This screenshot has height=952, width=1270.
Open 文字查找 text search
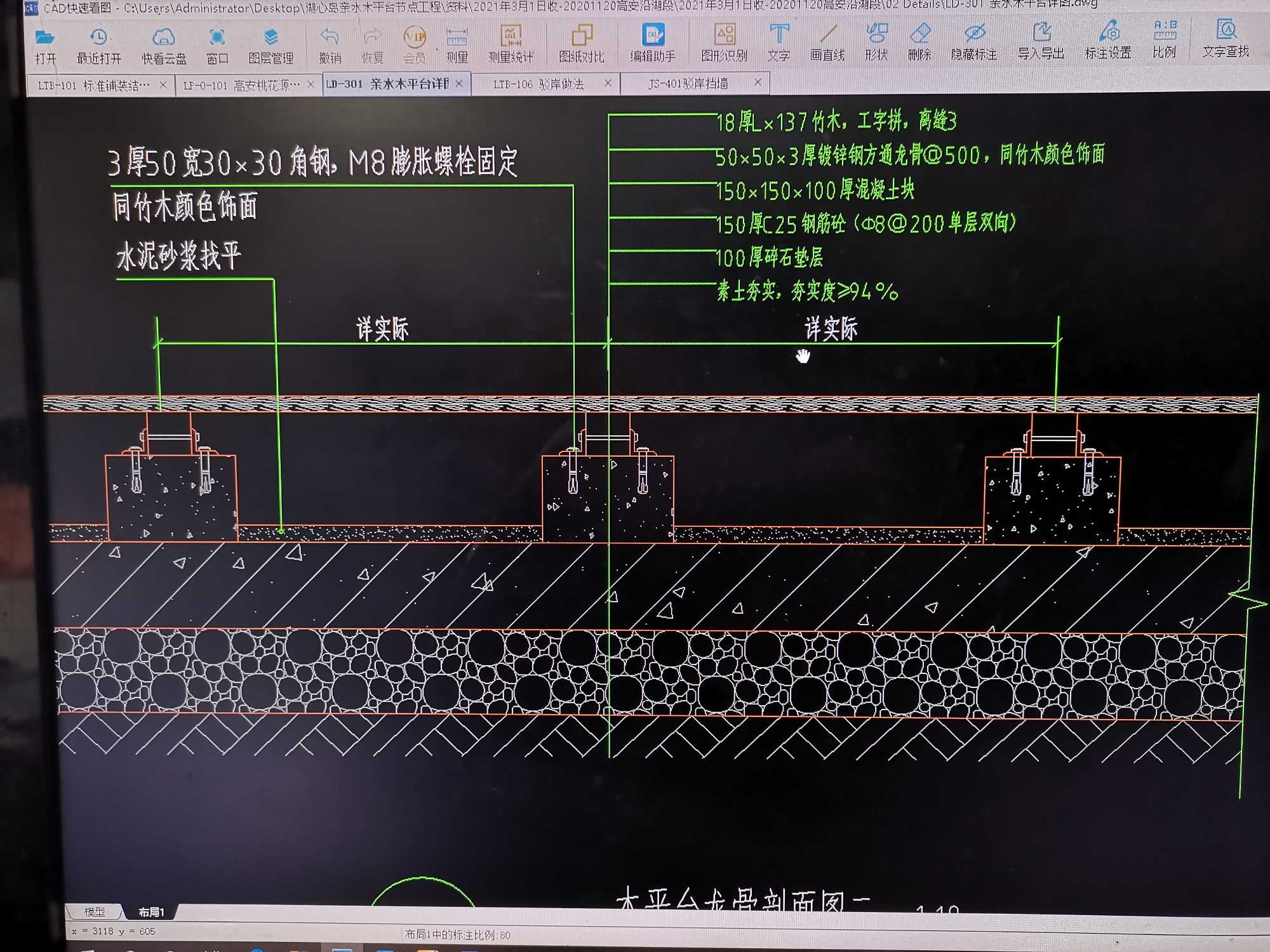pyautogui.click(x=1226, y=38)
